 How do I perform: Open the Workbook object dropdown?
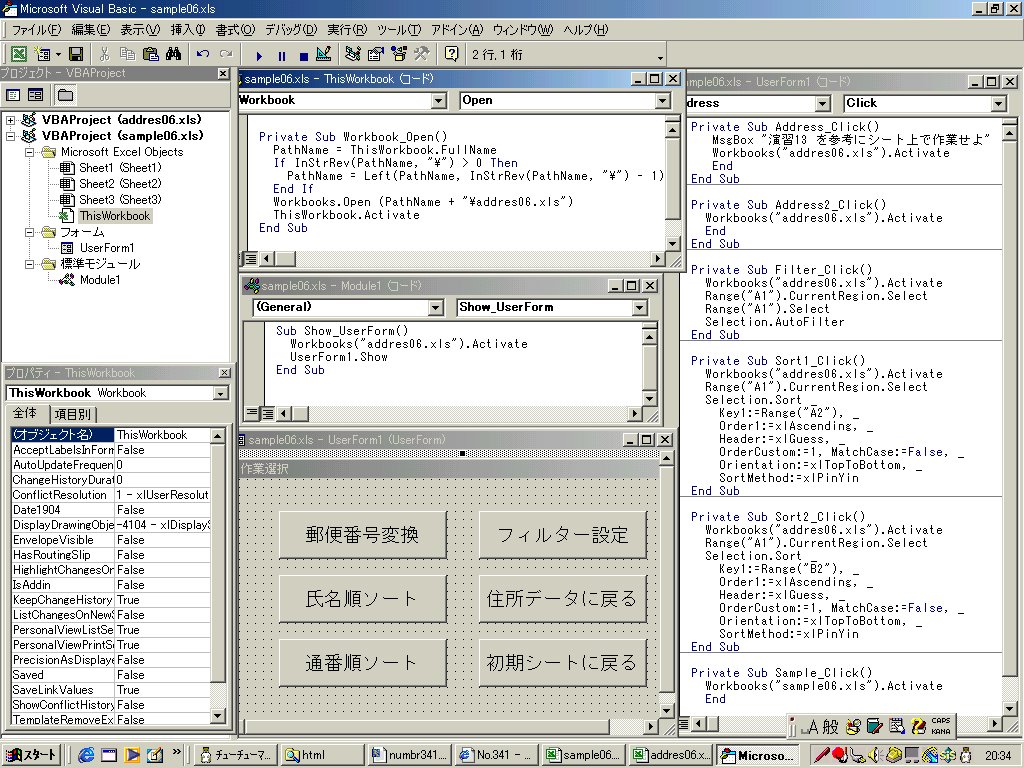coord(438,101)
